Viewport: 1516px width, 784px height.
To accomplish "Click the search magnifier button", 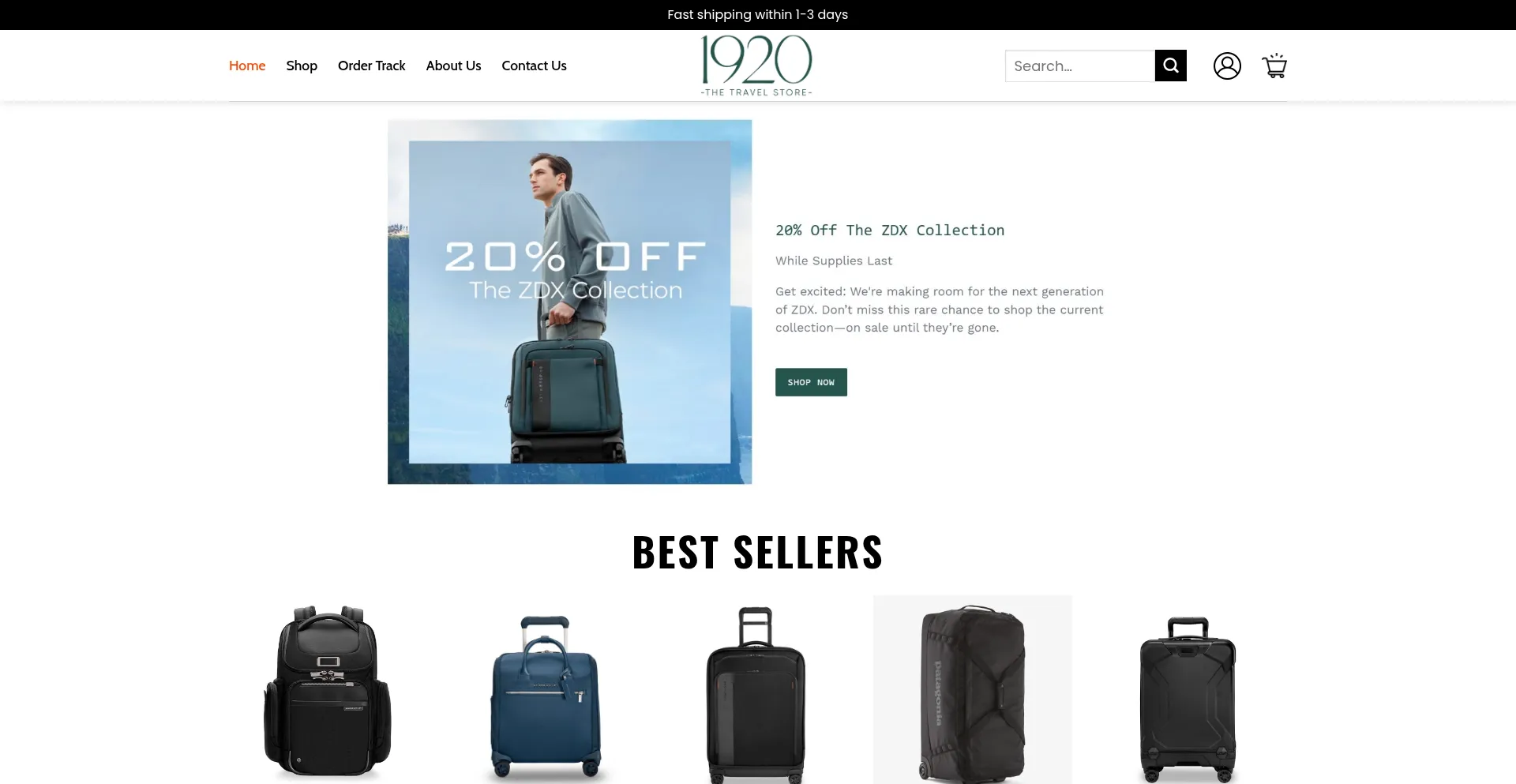I will click(x=1170, y=66).
